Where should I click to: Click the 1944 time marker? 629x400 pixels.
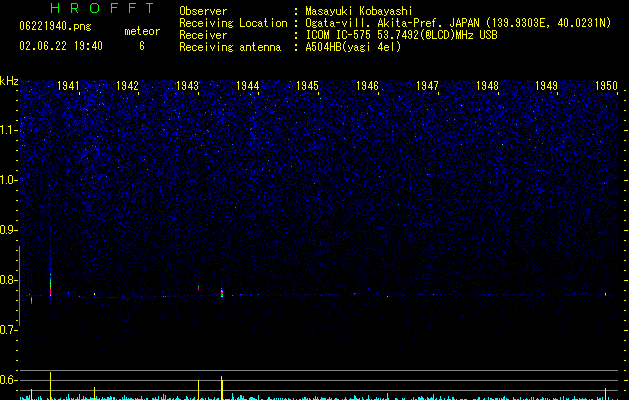(x=248, y=85)
